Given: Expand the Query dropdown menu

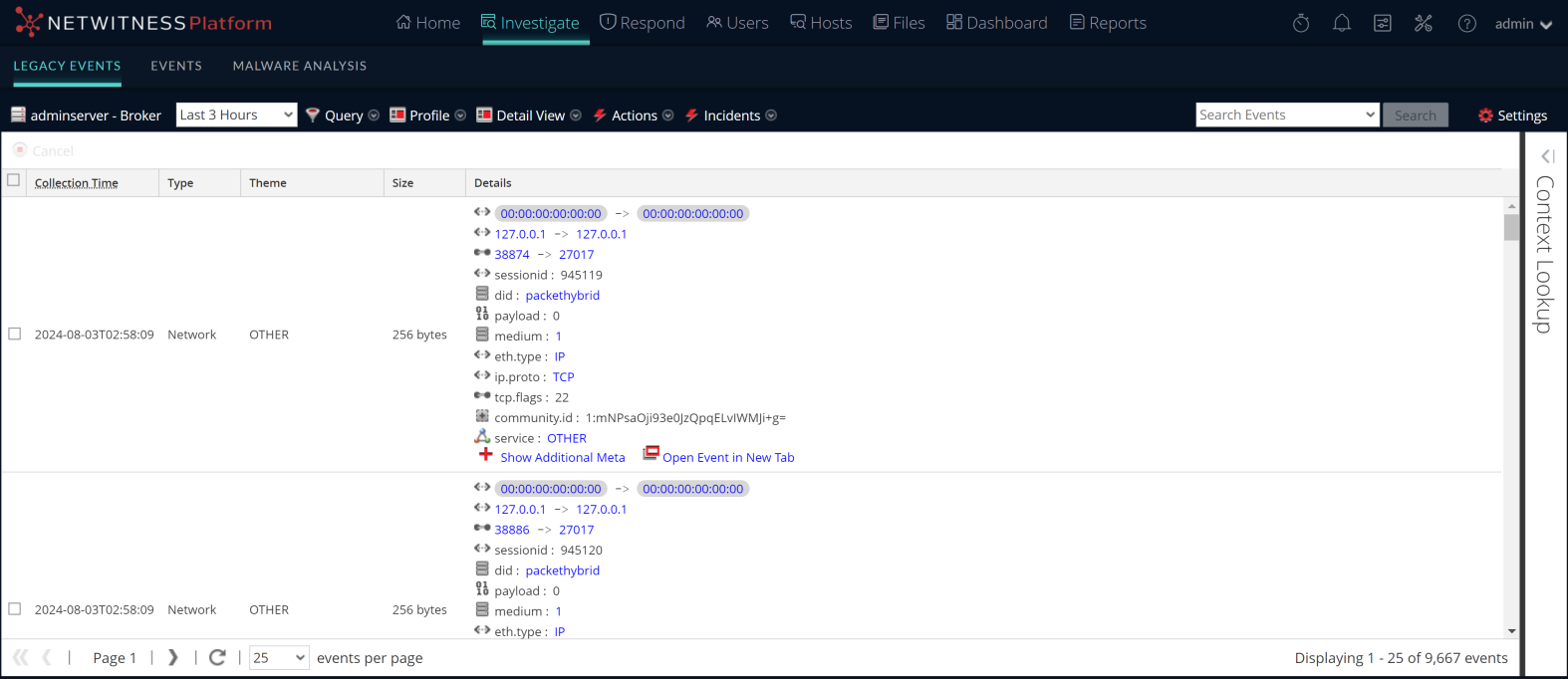Looking at the screenshot, I should point(374,115).
